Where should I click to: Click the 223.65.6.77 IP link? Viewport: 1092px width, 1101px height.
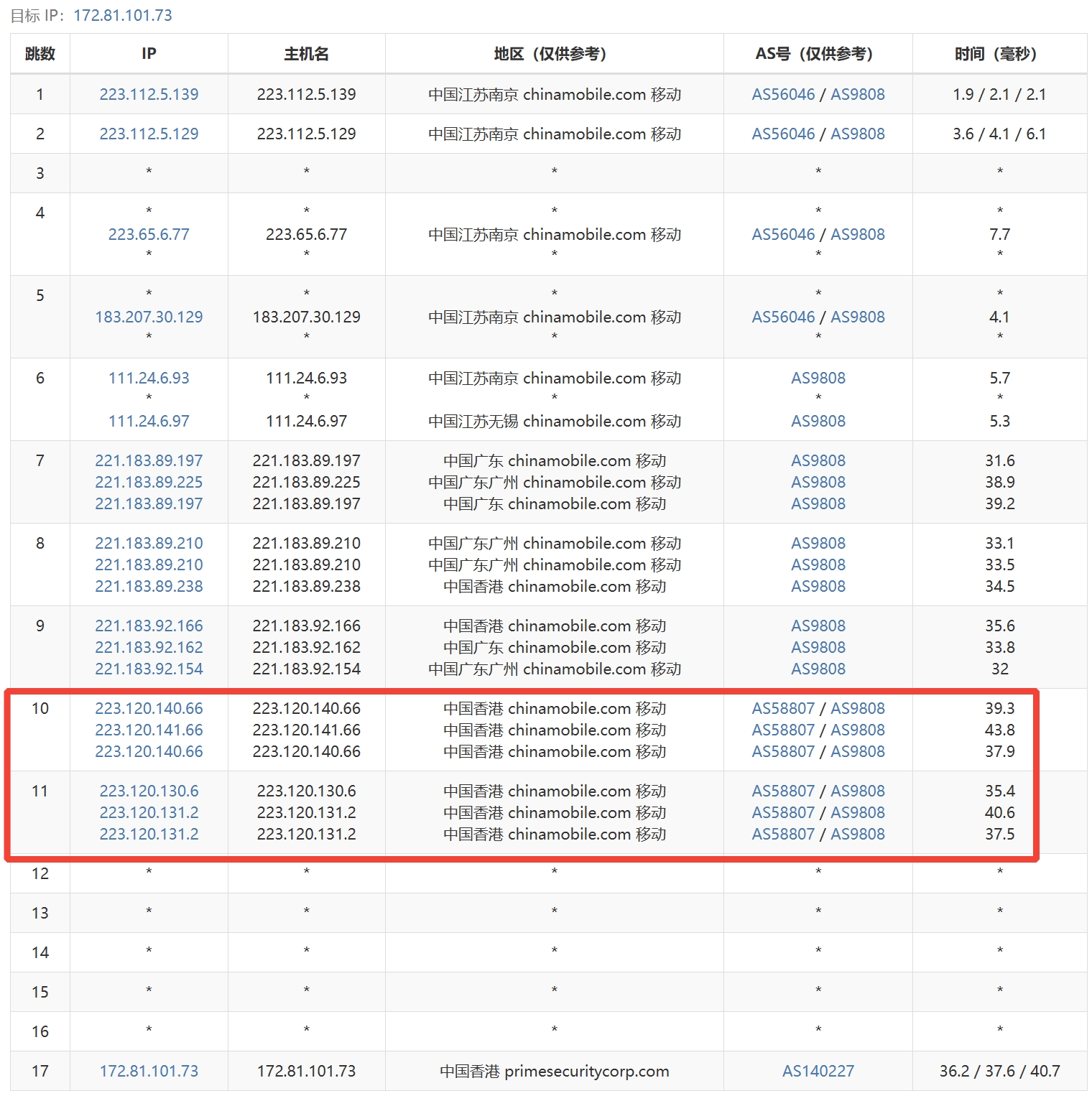[x=149, y=234]
